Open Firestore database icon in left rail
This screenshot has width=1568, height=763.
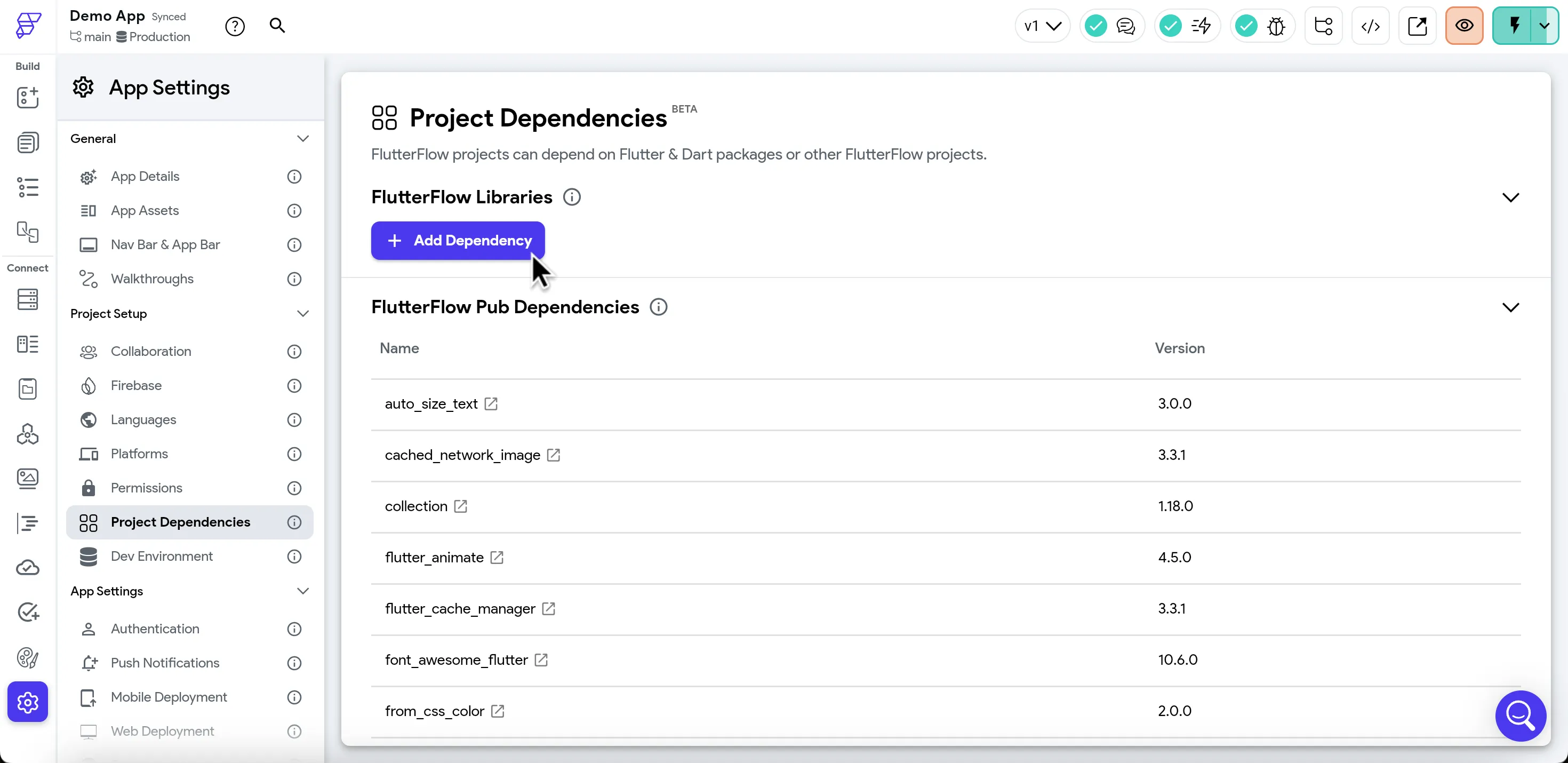27,299
